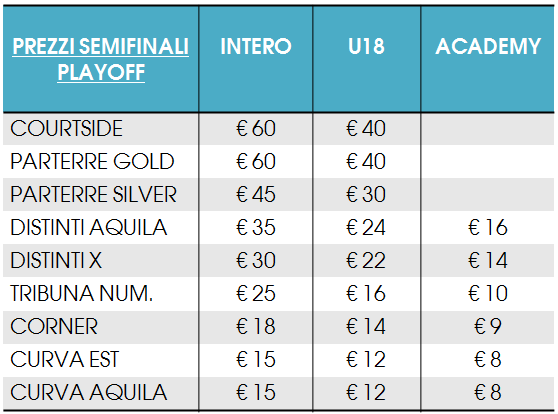This screenshot has width=558, height=414.
Task: Select the DISTINTI AQUILA row label
Action: [x=89, y=227]
